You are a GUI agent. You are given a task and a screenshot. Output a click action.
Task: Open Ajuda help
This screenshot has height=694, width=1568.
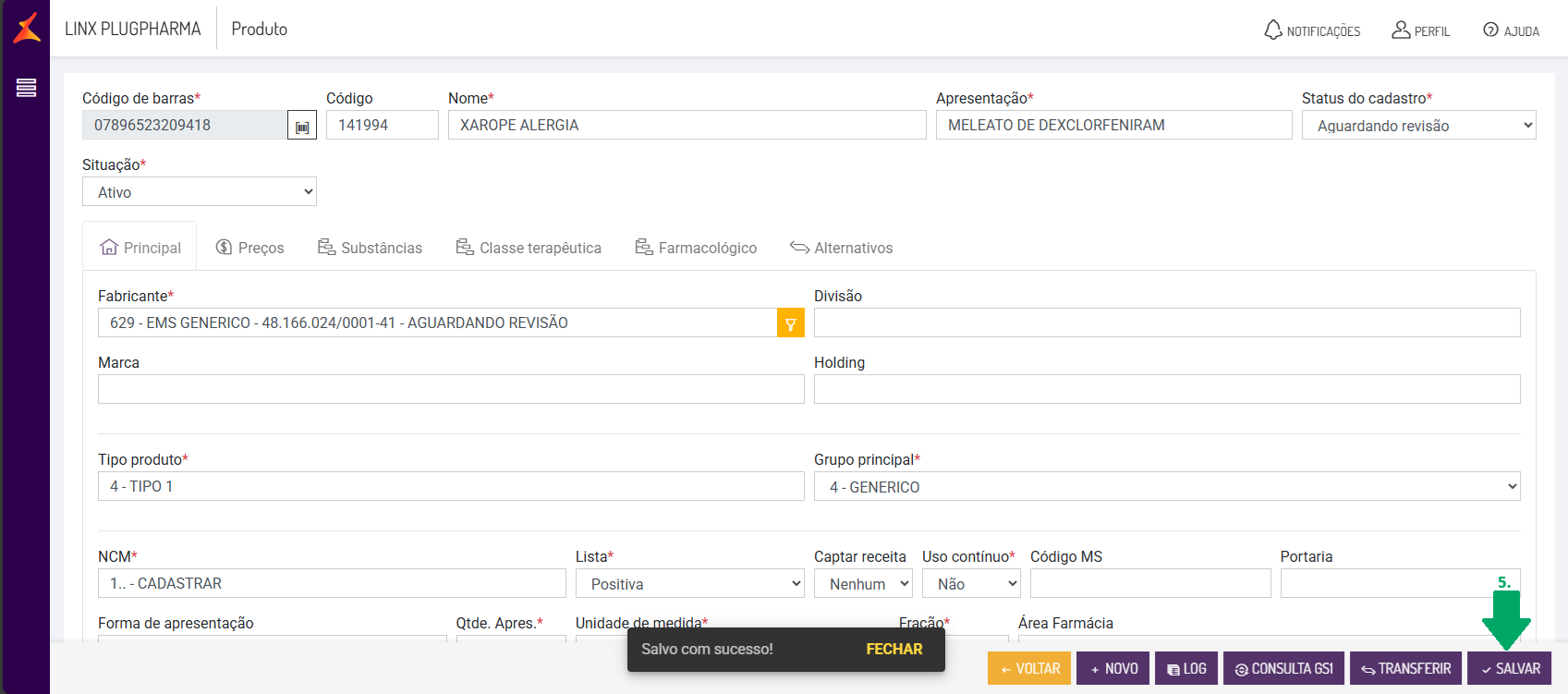(1511, 30)
